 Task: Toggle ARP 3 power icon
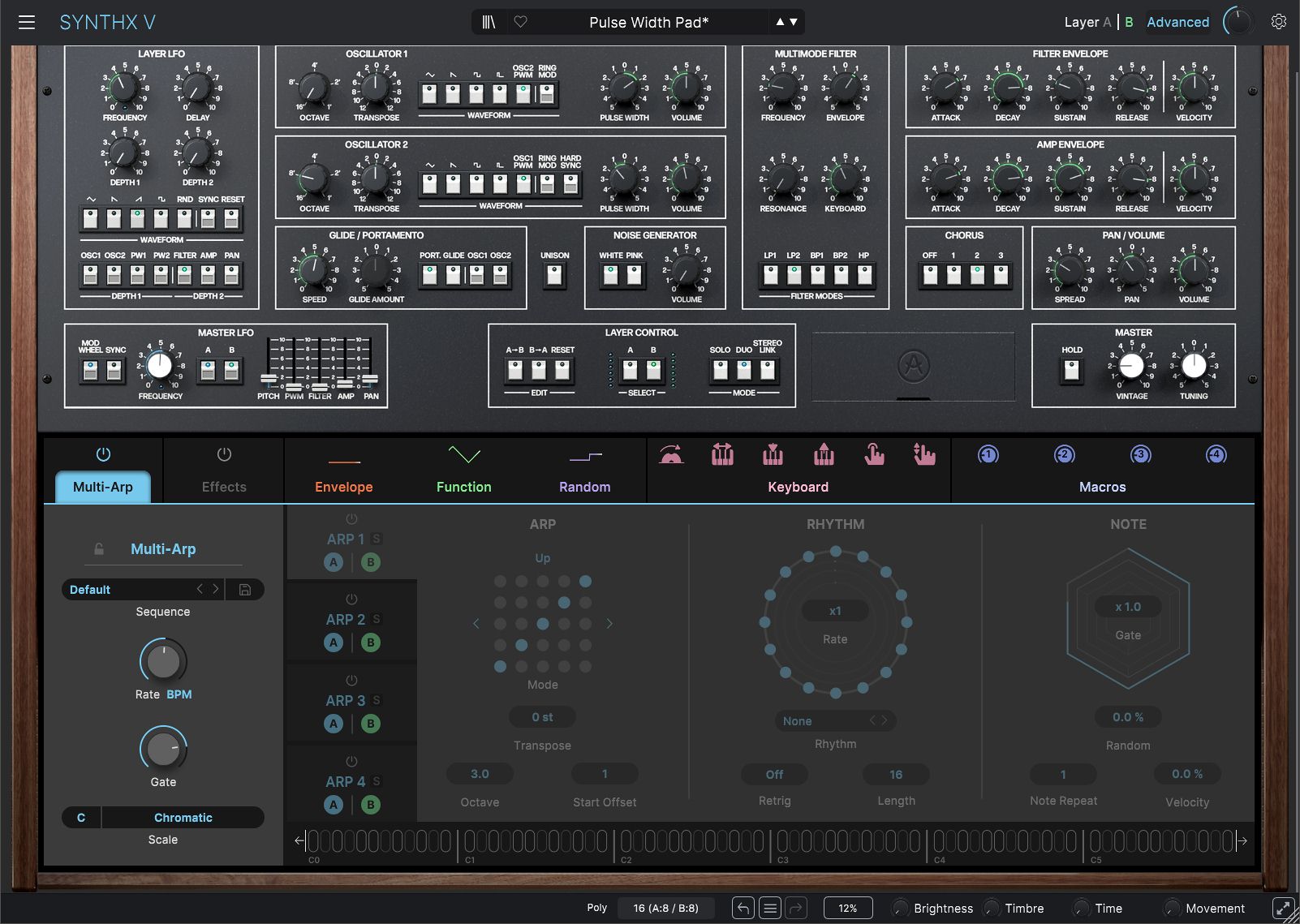tap(351, 681)
